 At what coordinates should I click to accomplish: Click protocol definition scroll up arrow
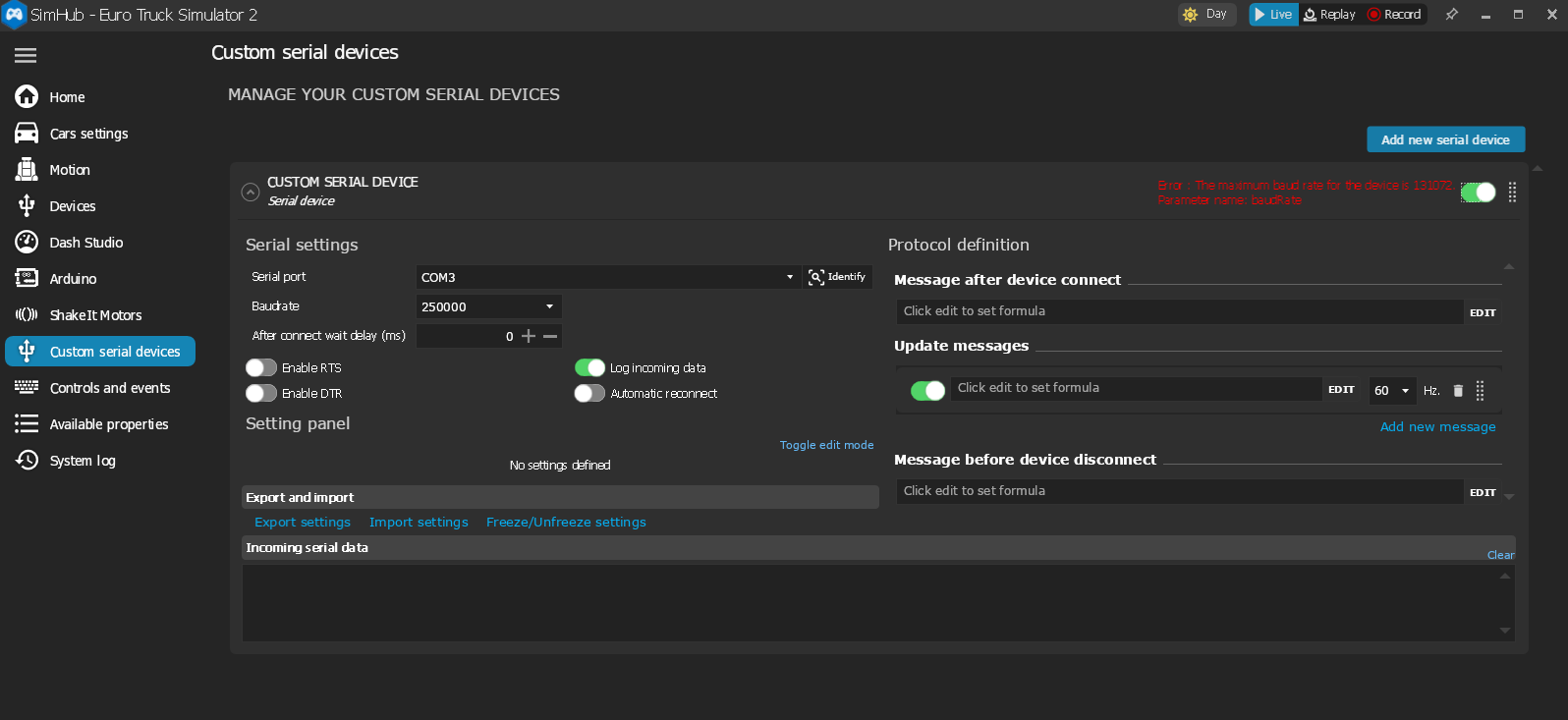[1509, 266]
